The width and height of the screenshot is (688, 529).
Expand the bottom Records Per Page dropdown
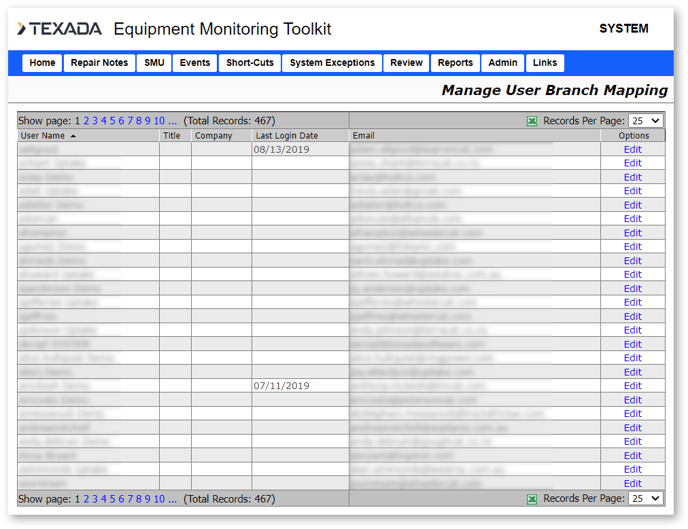(646, 498)
